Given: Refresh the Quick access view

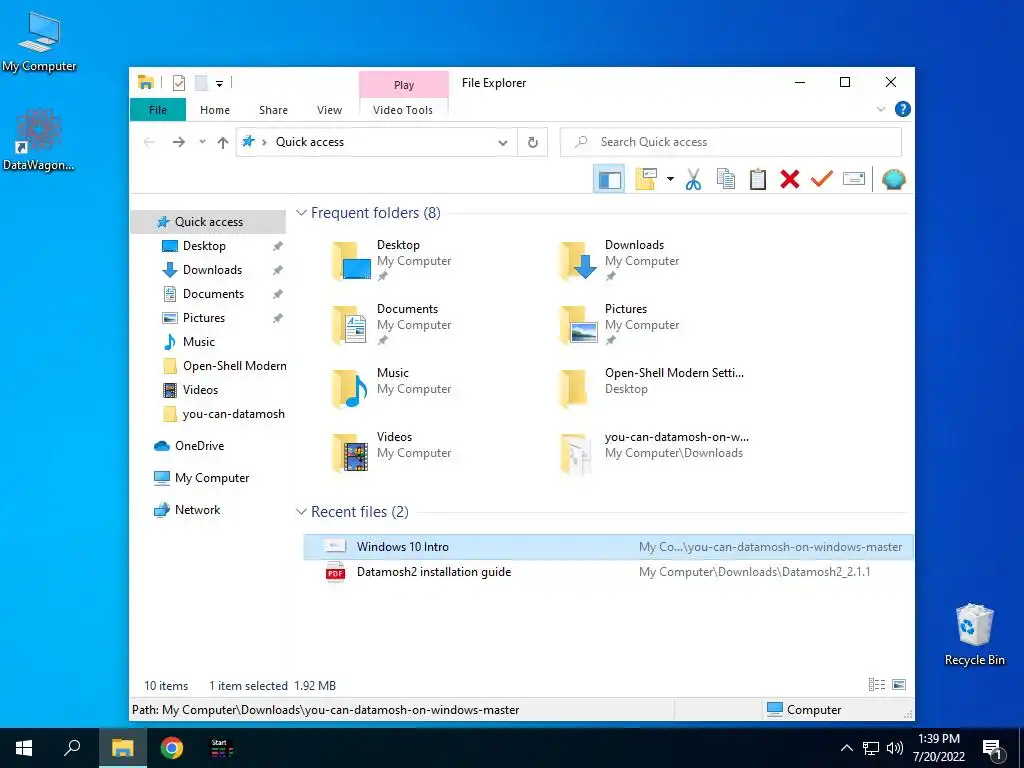Looking at the screenshot, I should [532, 142].
